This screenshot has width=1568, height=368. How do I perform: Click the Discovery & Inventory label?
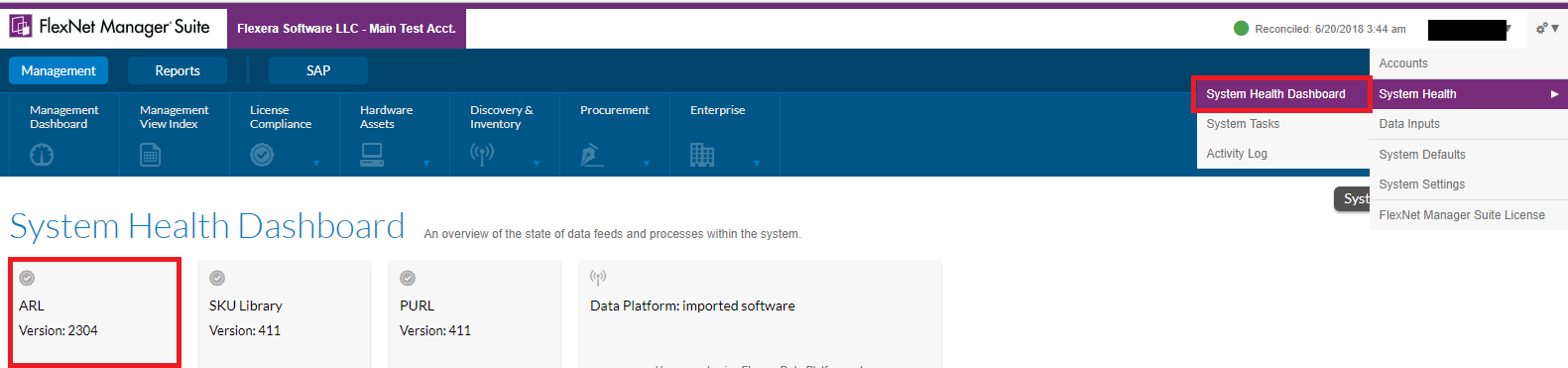point(502,117)
